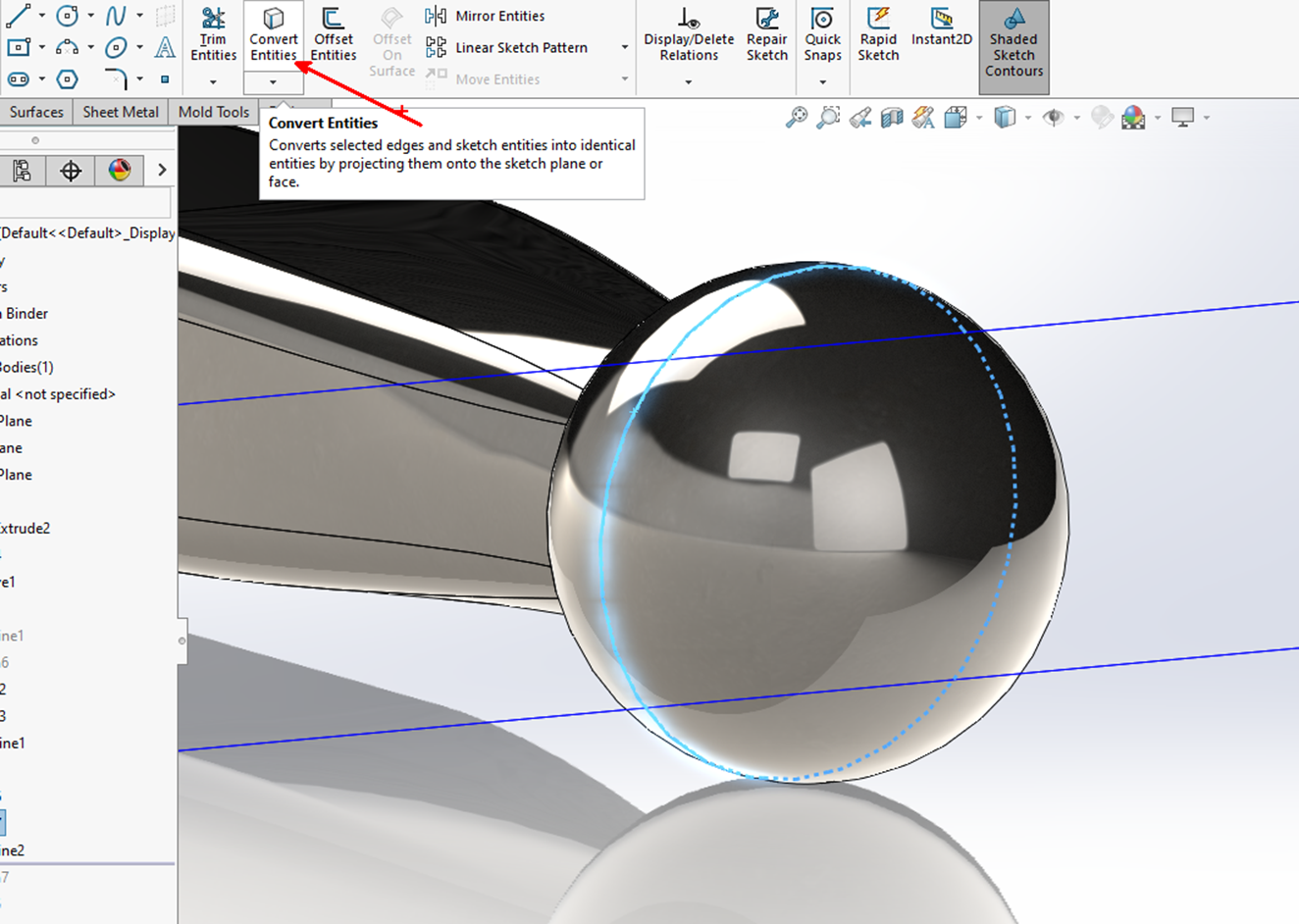
Task: Expand the Linear Sketch Pattern dropdown
Action: coord(624,47)
